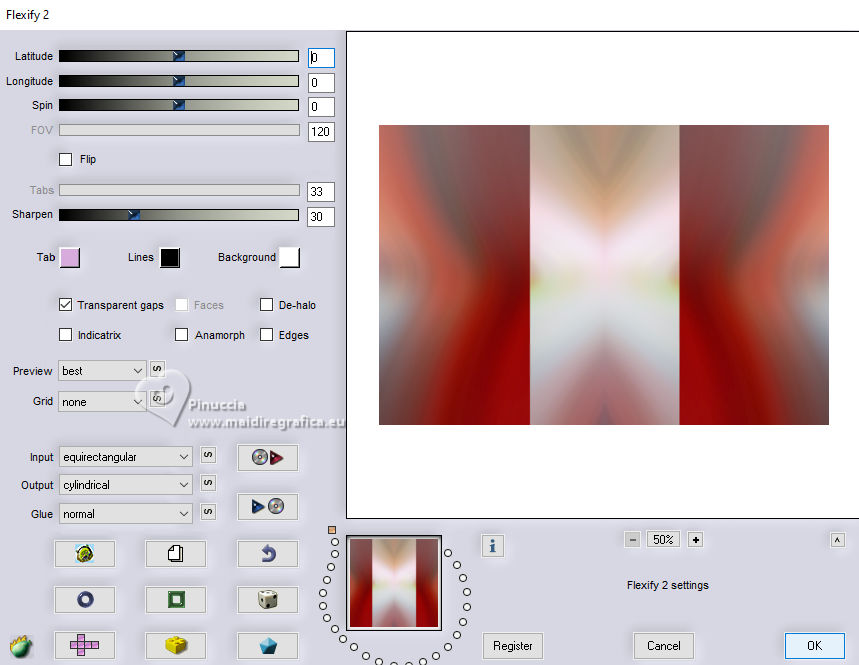Enable the De-halo checkbox
Screen dimensions: 859x665
266,305
